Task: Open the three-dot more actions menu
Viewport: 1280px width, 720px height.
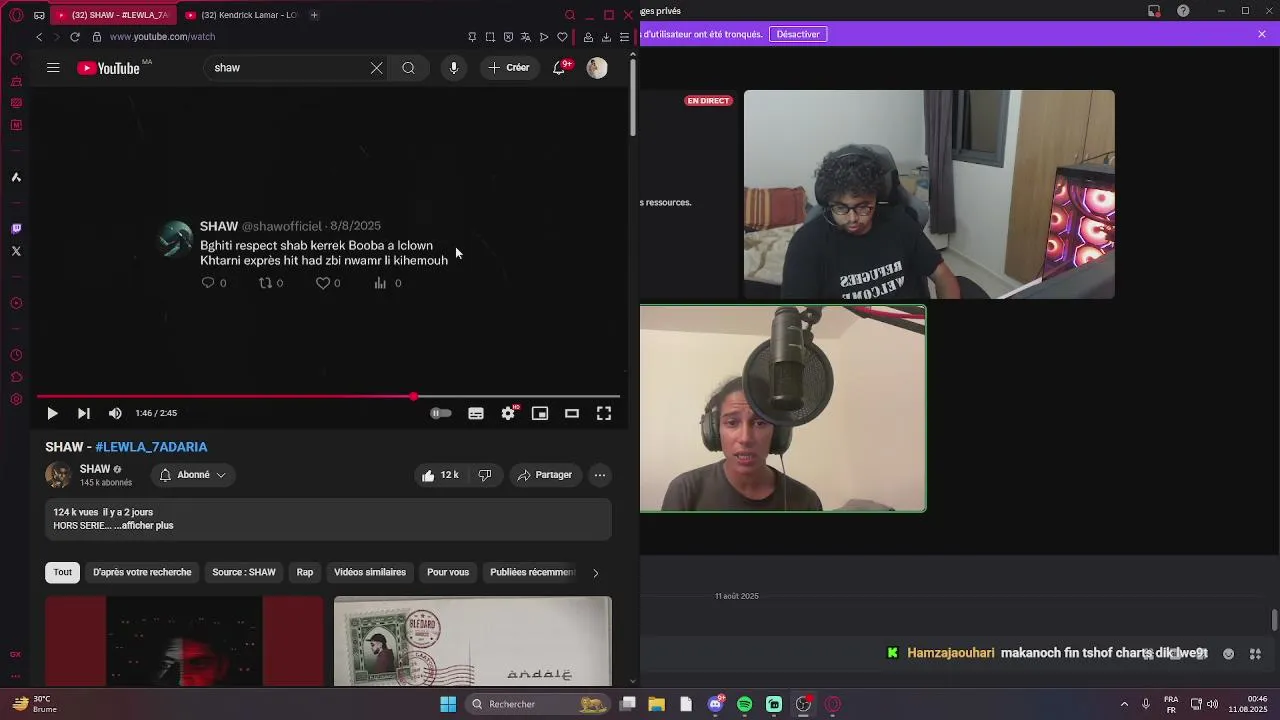Action: click(600, 475)
